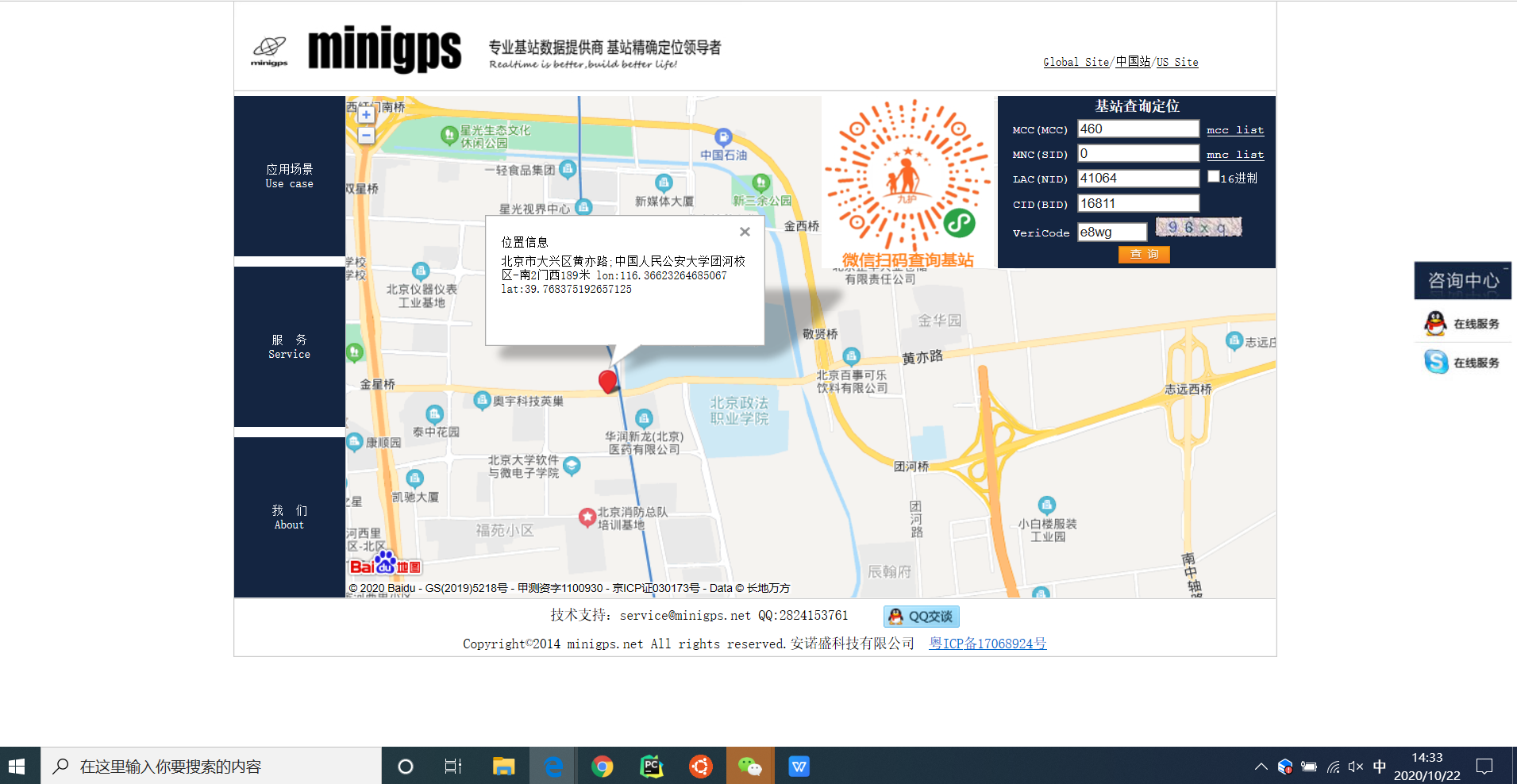Open the 应用场景 Use case menu

[x=290, y=176]
